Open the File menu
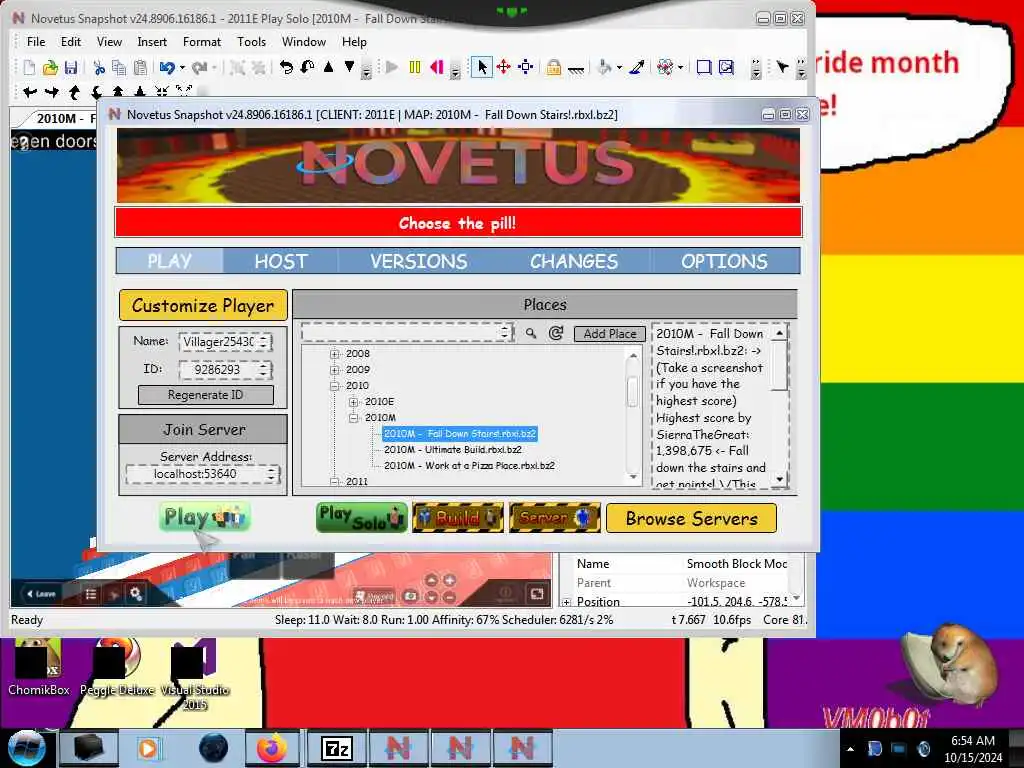The image size is (1024, 768). tap(36, 42)
